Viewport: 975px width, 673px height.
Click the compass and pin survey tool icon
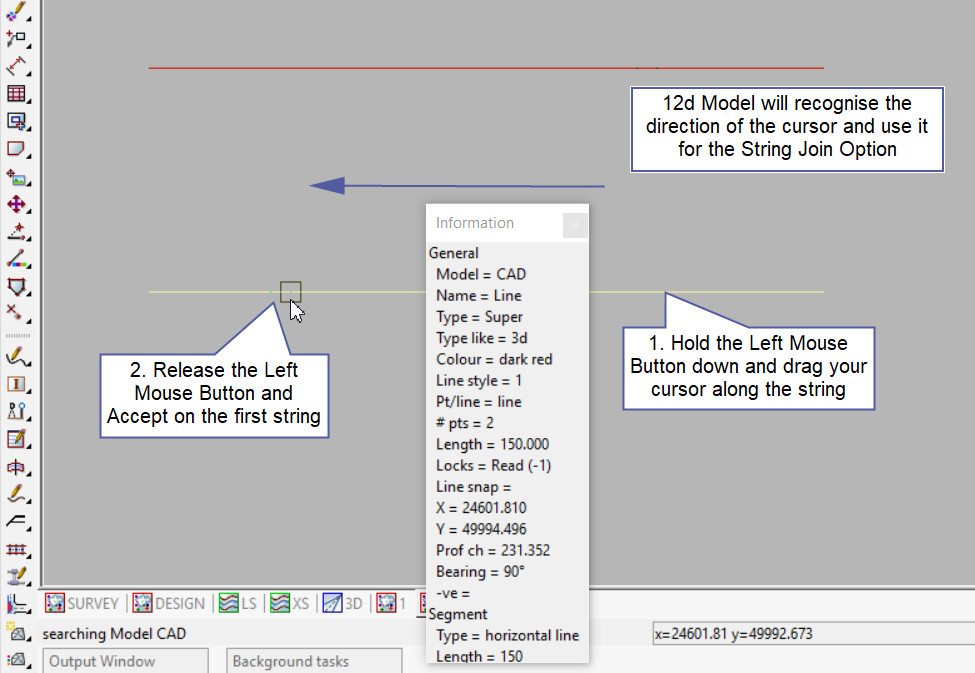17,411
